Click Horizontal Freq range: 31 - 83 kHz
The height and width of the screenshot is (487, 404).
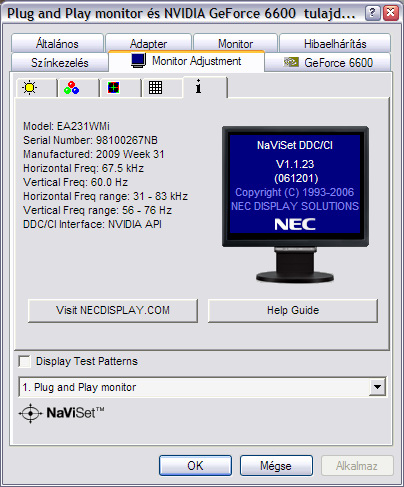[105, 196]
